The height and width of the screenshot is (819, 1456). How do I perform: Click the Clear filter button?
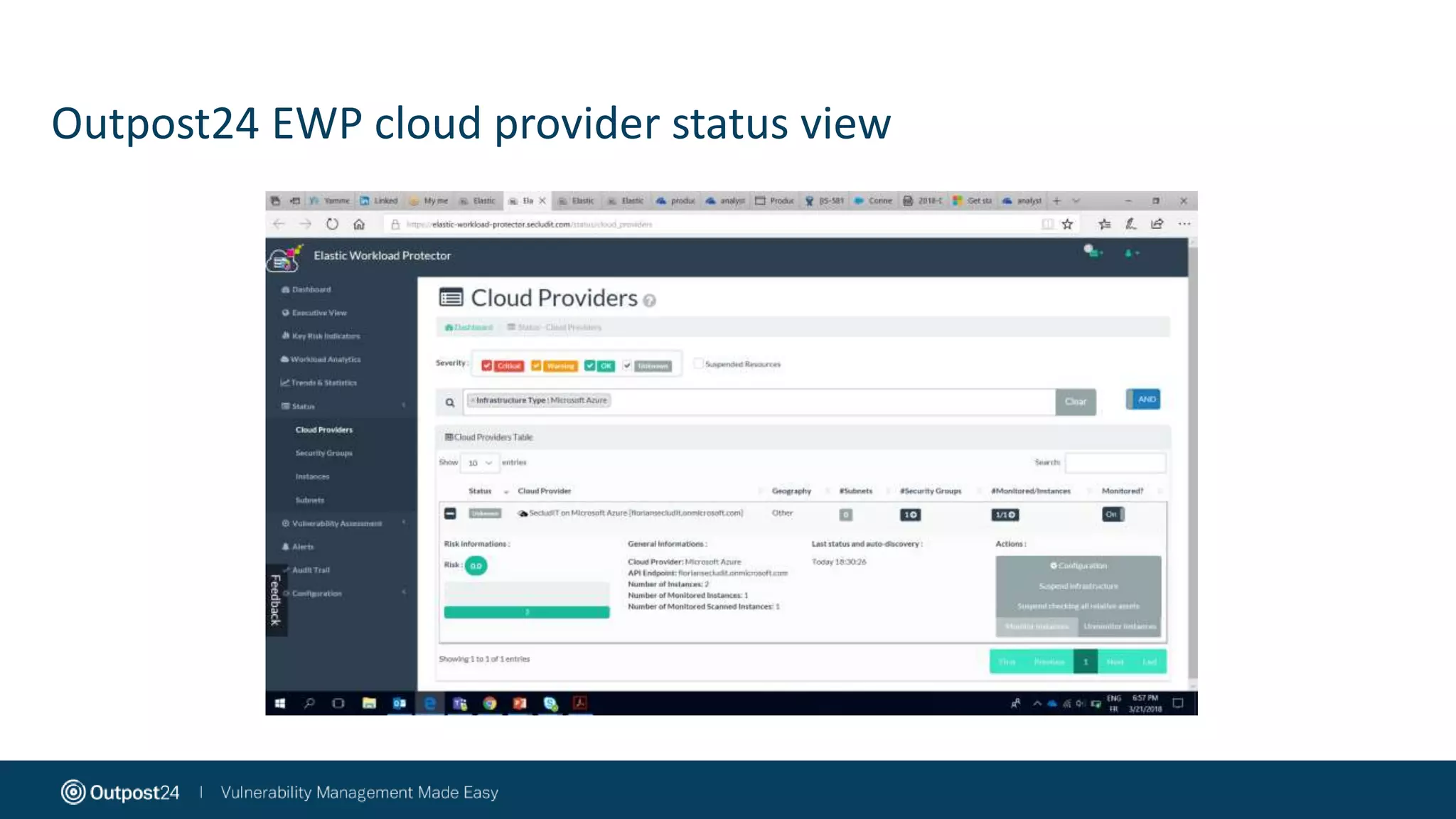pyautogui.click(x=1076, y=402)
